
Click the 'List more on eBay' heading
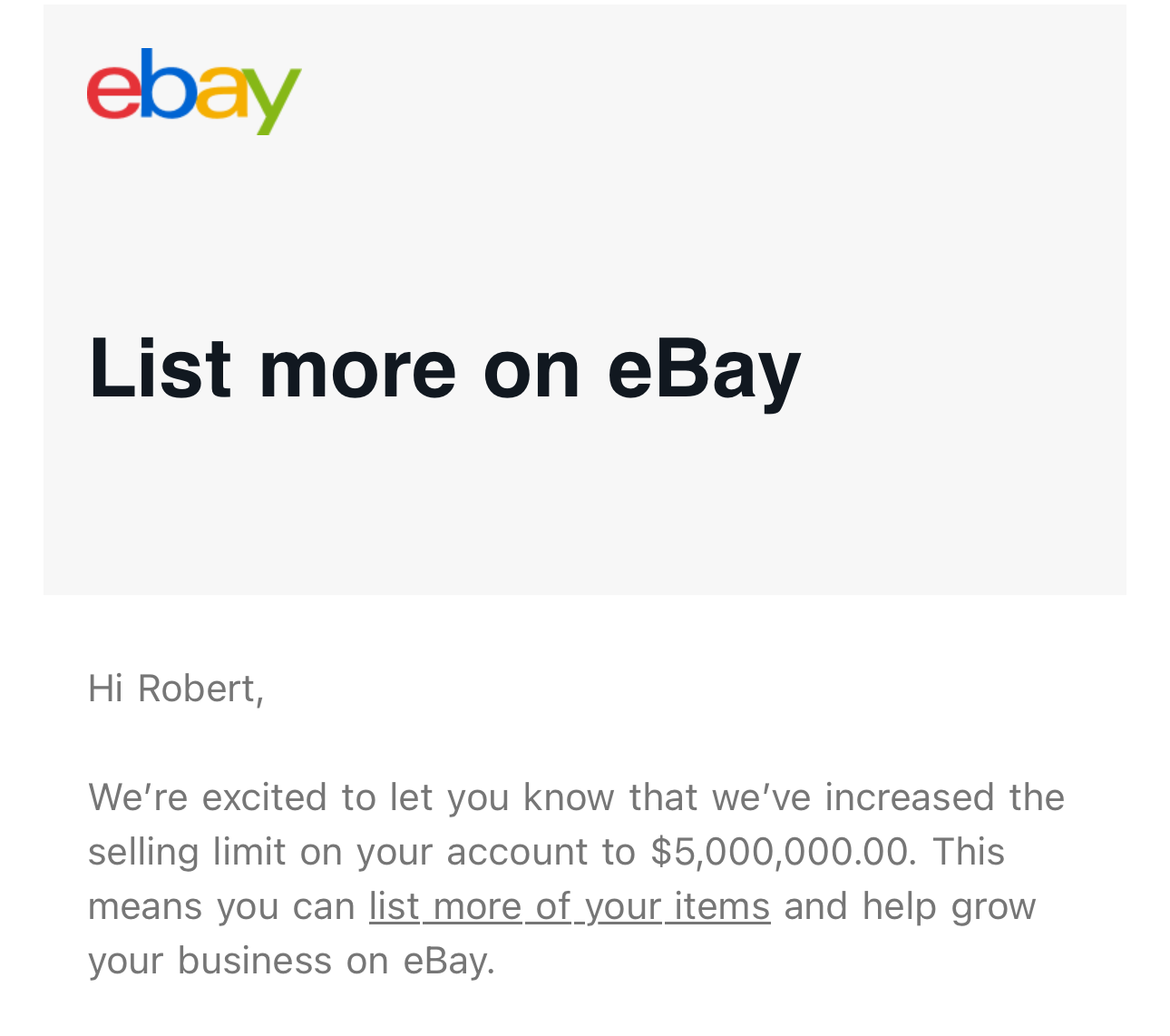[x=444, y=367]
